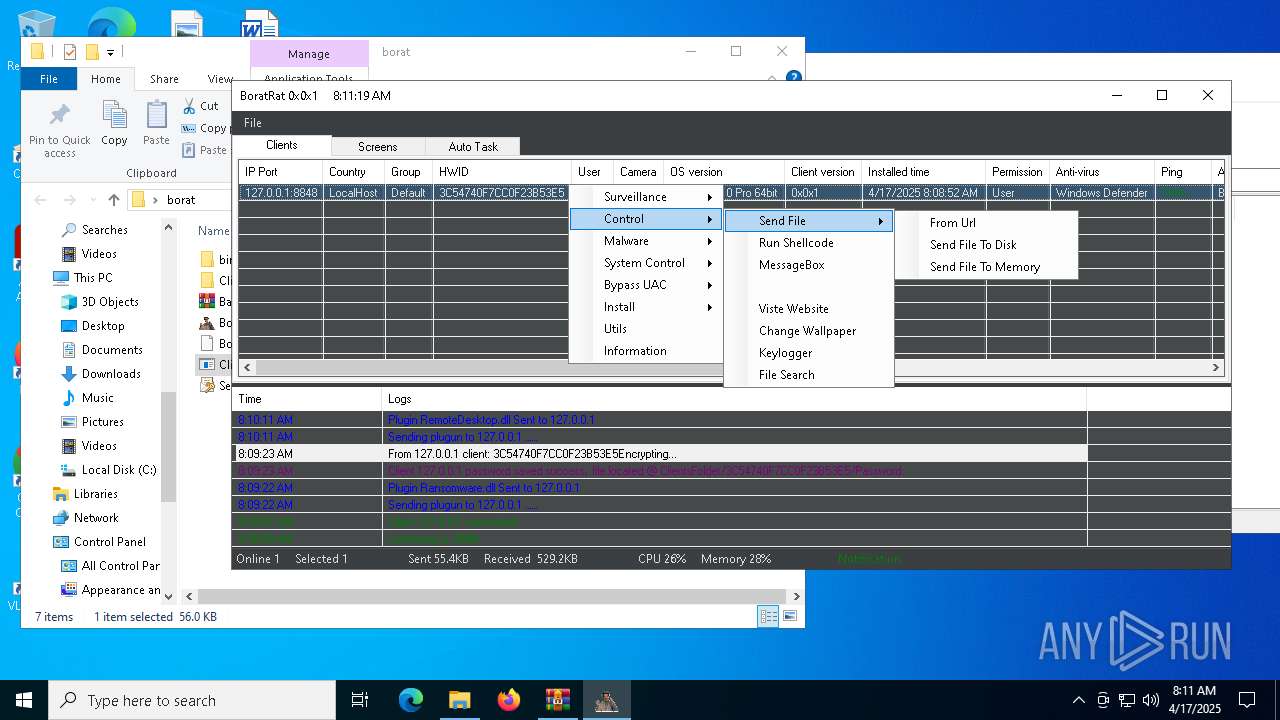Choose Viste Website option
The image size is (1280, 720).
[809, 309]
